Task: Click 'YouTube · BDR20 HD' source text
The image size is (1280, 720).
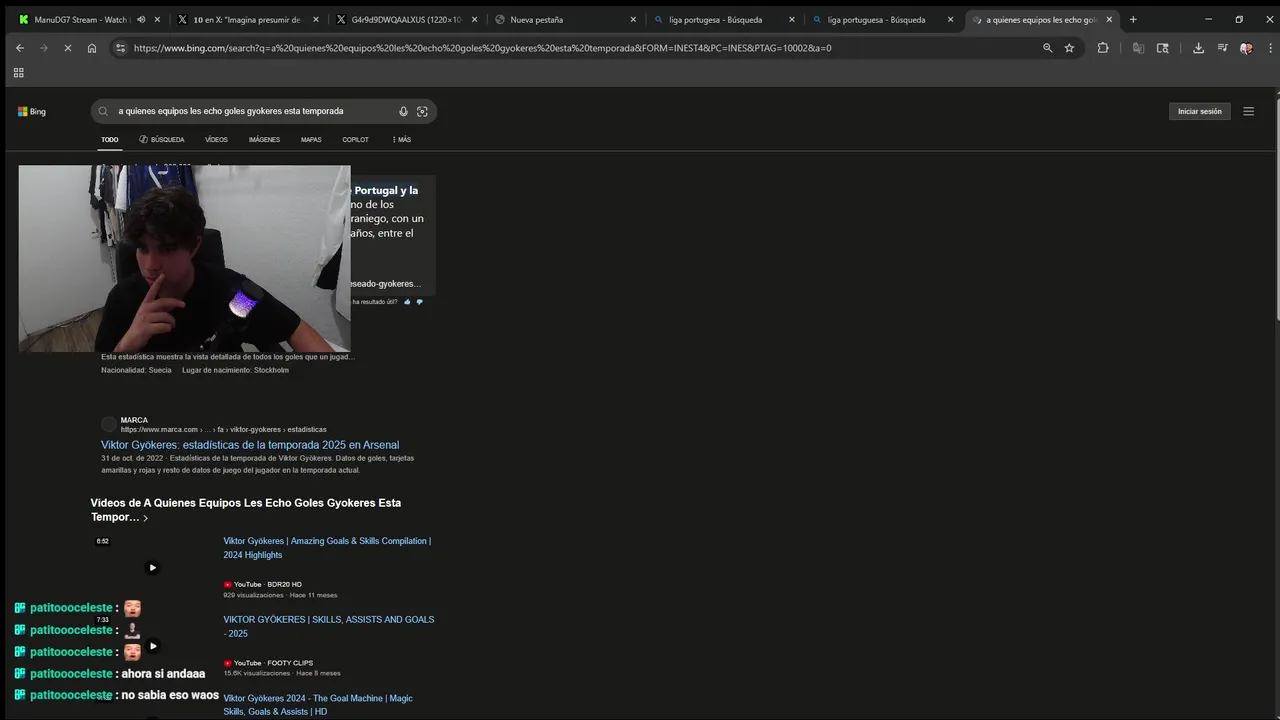Action: click(267, 584)
